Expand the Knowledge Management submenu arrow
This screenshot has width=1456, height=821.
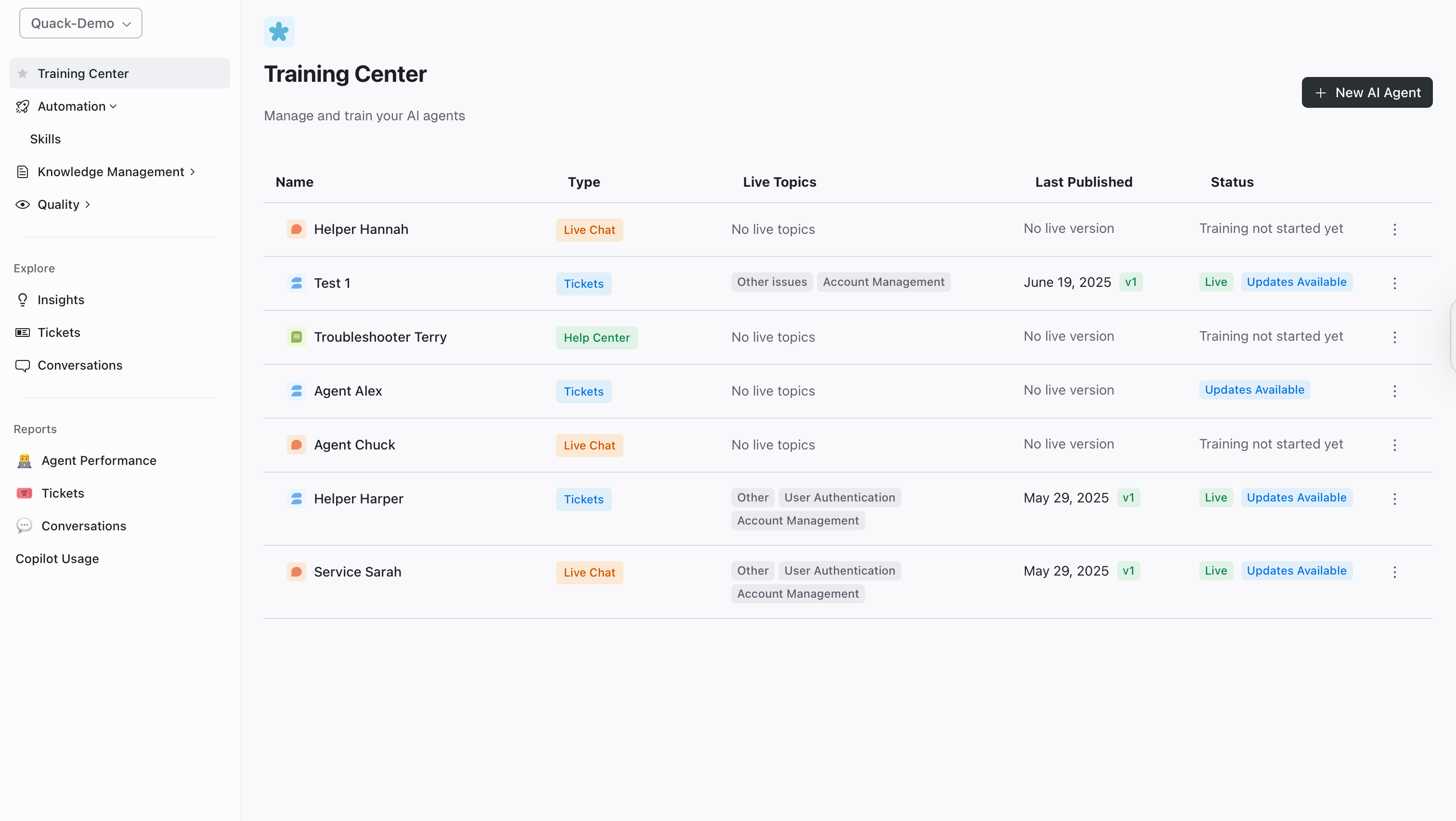point(192,172)
